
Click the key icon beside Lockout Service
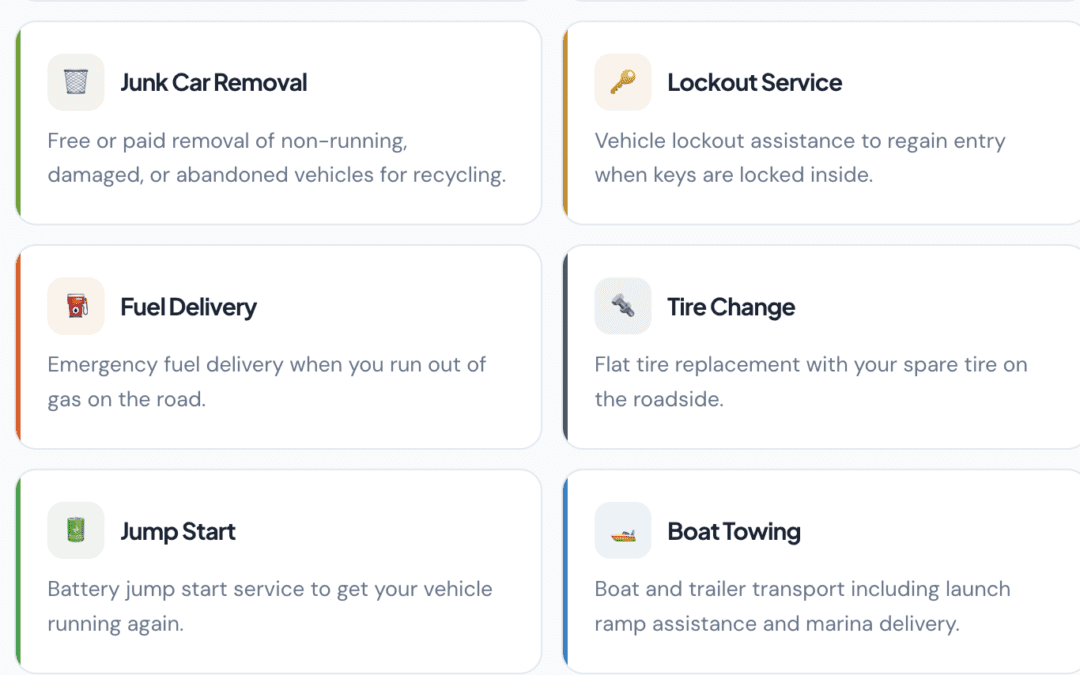pyautogui.click(x=623, y=82)
